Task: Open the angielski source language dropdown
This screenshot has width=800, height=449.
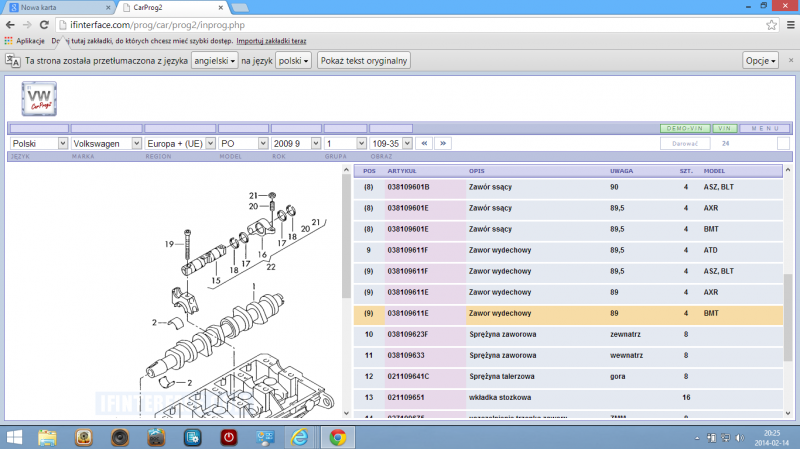Action: click(214, 61)
